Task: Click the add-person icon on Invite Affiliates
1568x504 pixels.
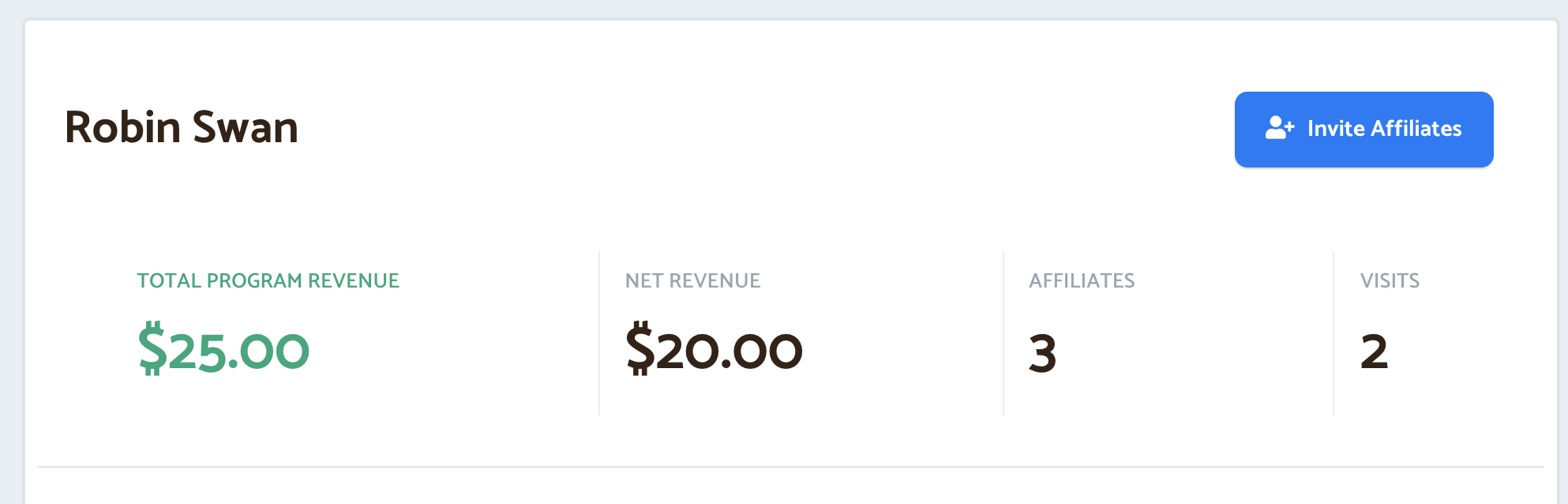Action: point(1279,128)
